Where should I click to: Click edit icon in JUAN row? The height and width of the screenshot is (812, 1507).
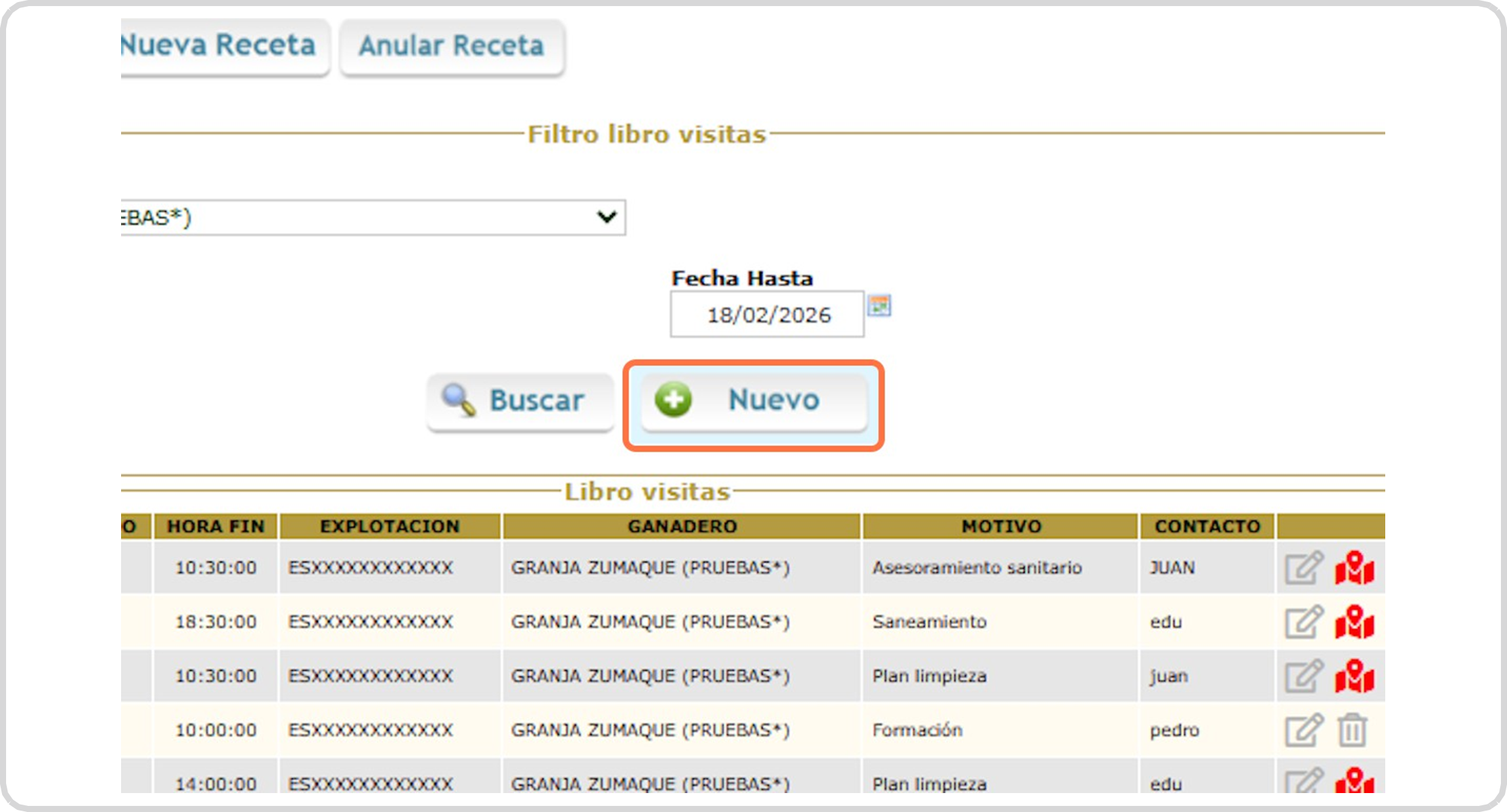(1303, 567)
